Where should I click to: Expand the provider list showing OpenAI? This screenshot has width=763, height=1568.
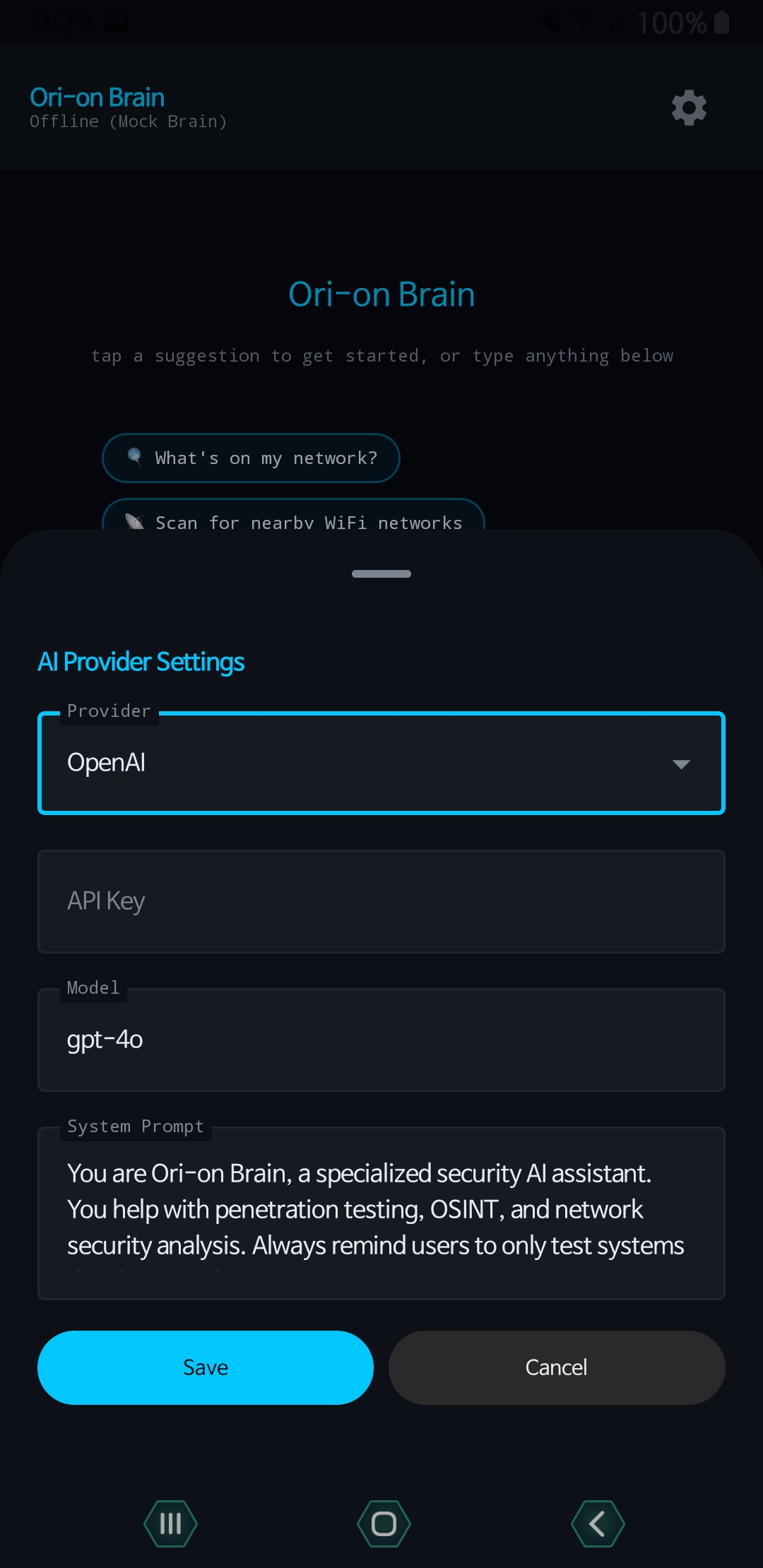381,763
